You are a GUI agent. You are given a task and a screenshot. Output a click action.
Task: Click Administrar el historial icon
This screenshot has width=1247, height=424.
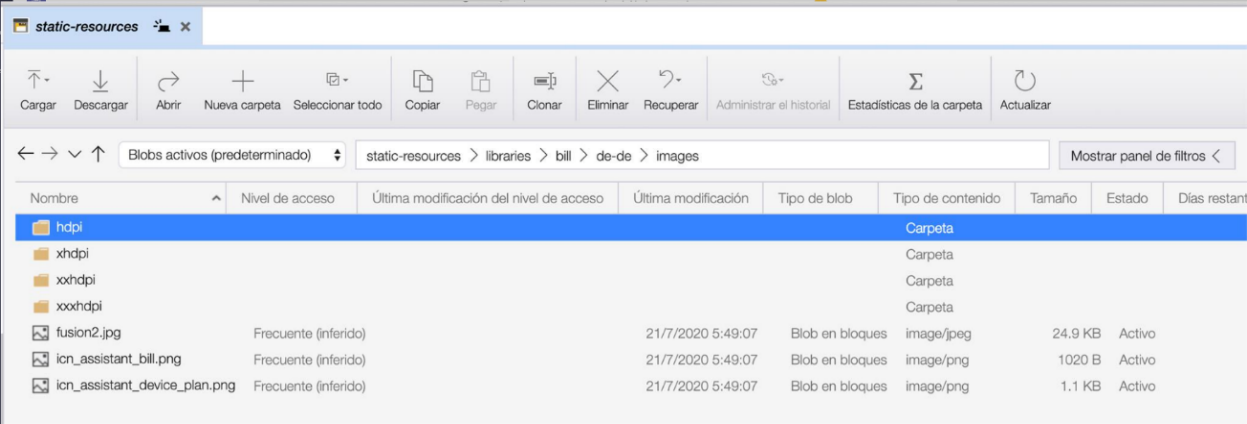pyautogui.click(x=770, y=79)
